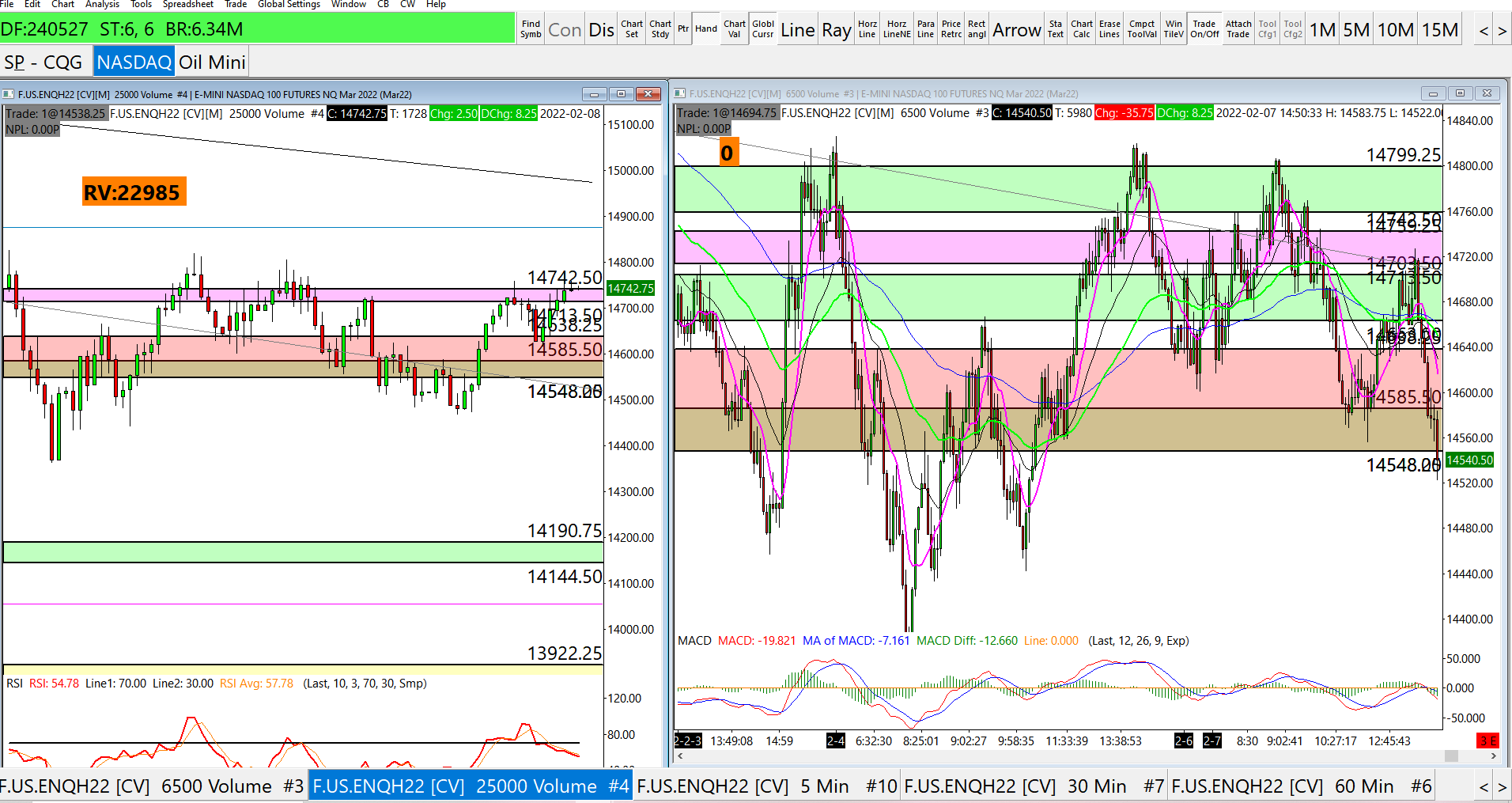Viewport: 1512px width, 803px height.
Task: Switch chart to 1M timeframe
Action: (x=1322, y=29)
